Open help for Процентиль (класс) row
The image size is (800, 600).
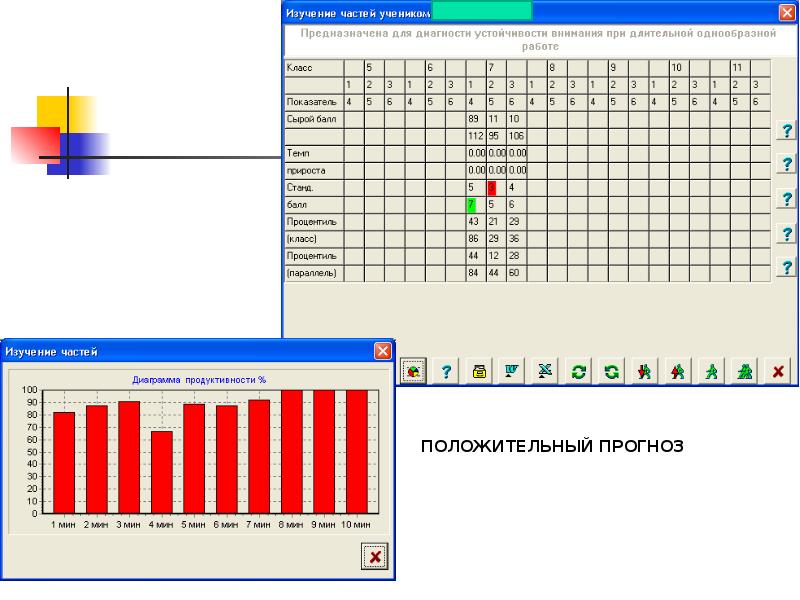coord(787,233)
